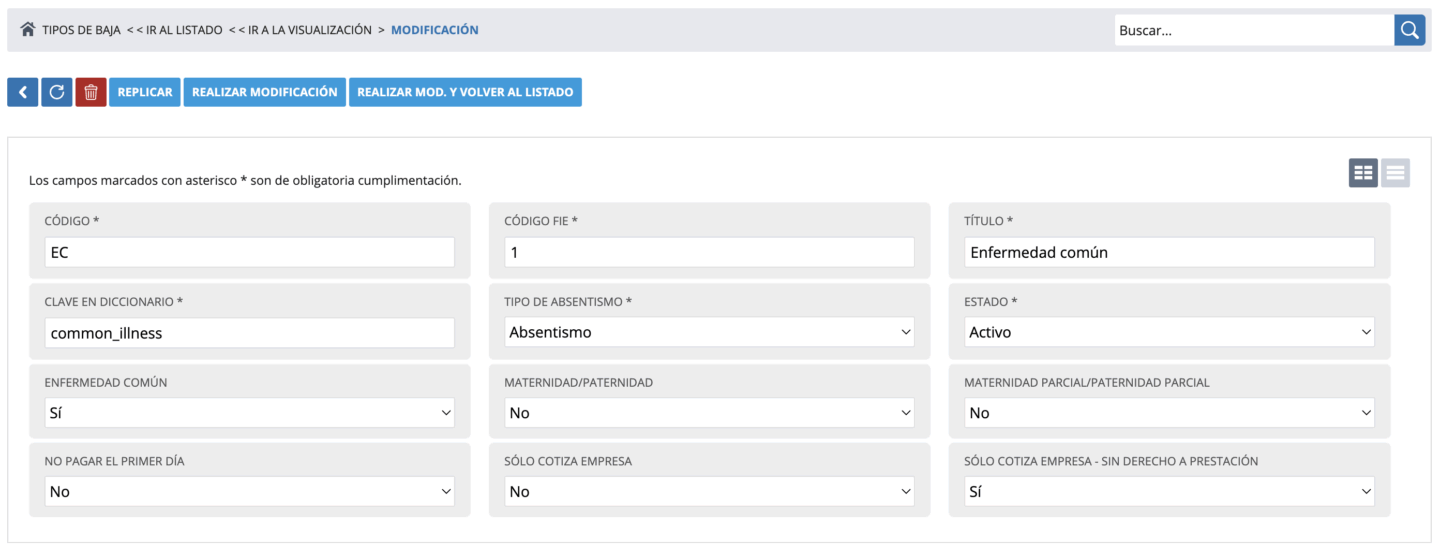Open the Tipo de Absentismo dropdown
The width and height of the screenshot is (1440, 556).
coord(709,332)
